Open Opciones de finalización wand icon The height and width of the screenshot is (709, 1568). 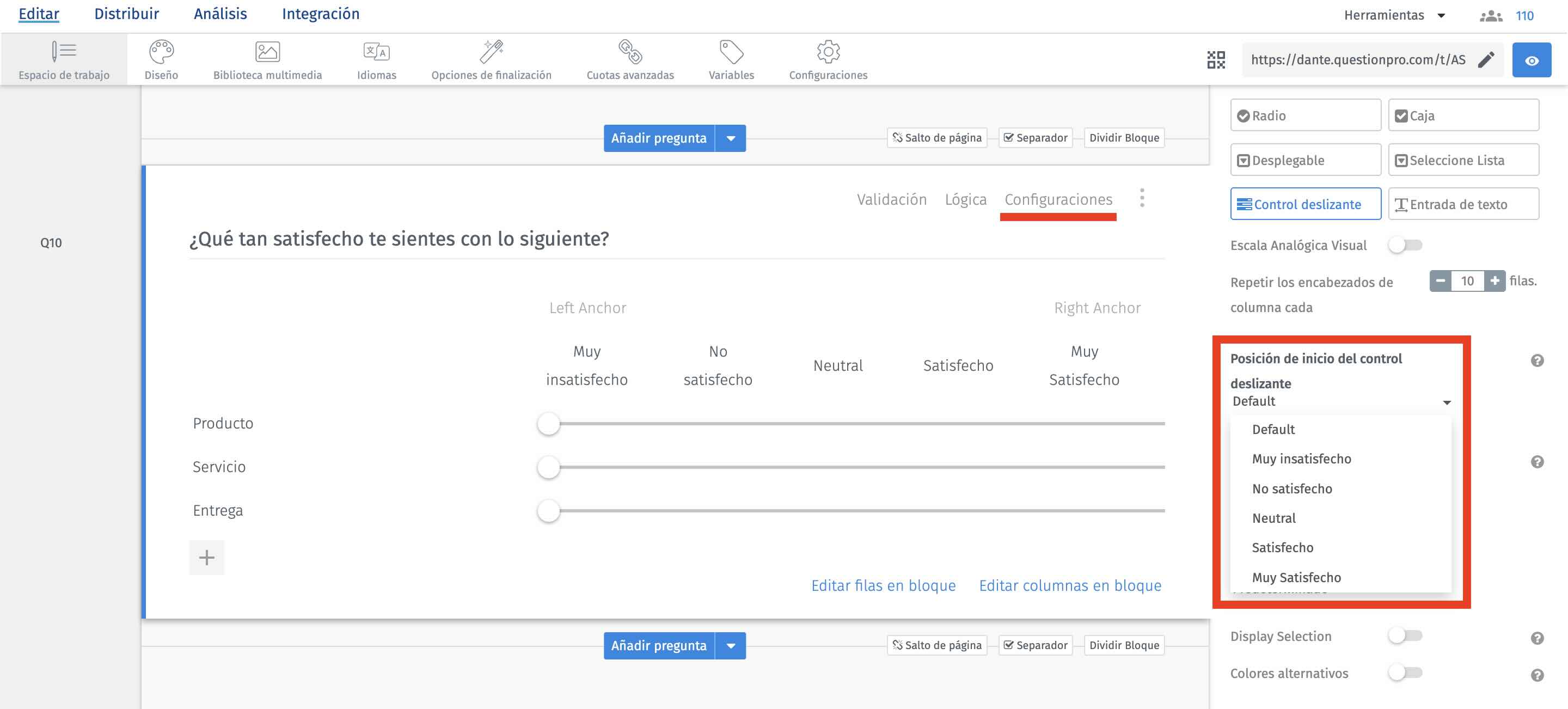(491, 52)
